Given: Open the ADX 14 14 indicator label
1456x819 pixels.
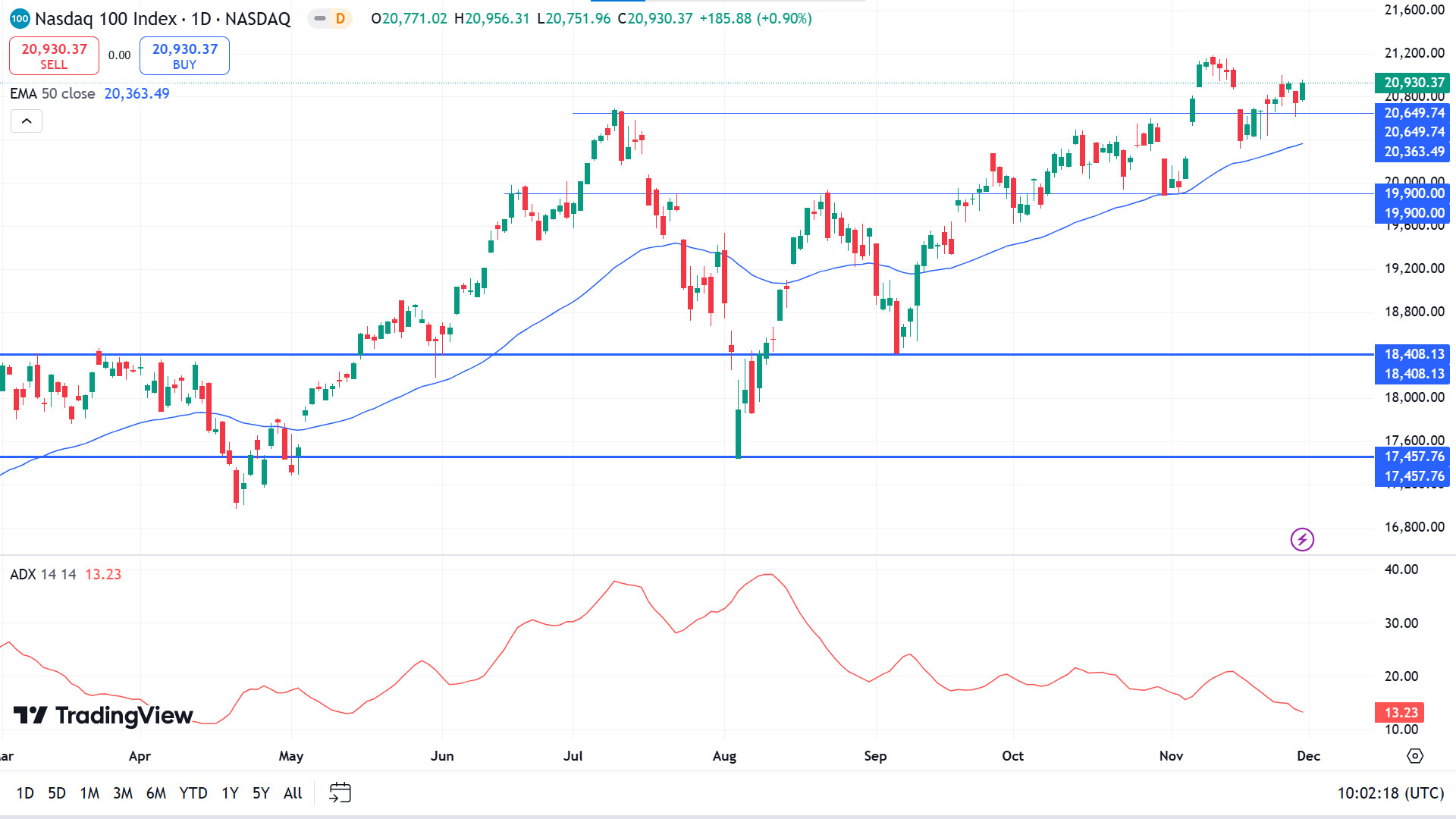Looking at the screenshot, I should [x=43, y=574].
